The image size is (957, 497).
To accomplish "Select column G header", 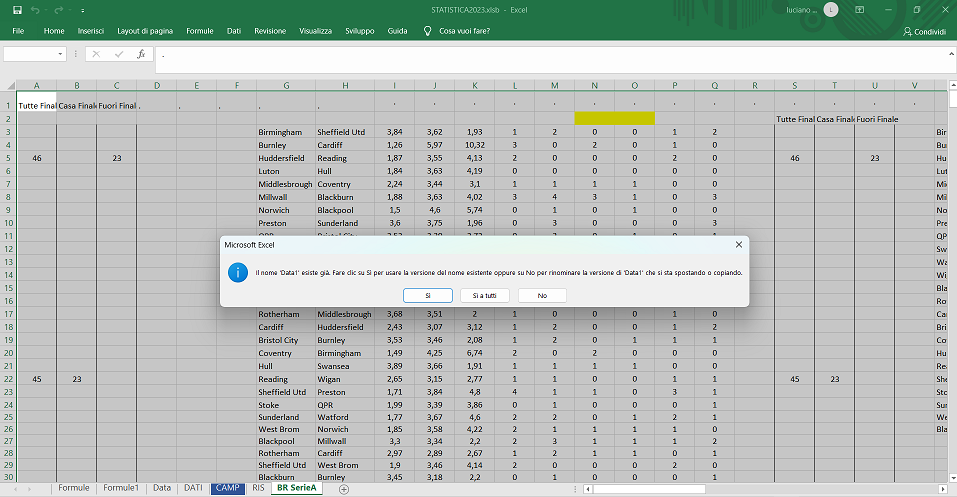I will (x=286, y=85).
